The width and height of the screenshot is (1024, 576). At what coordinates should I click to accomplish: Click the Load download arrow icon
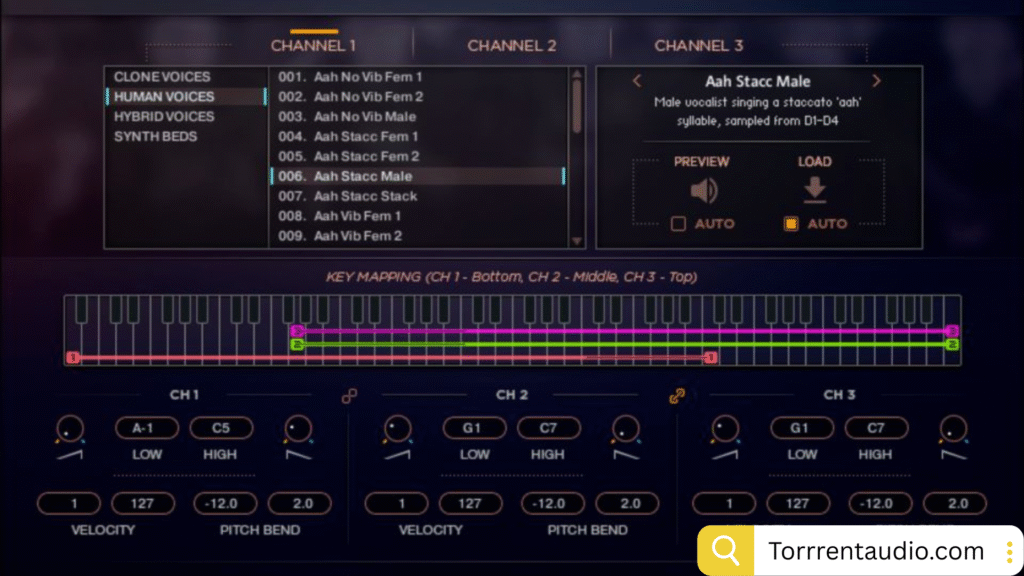814,190
